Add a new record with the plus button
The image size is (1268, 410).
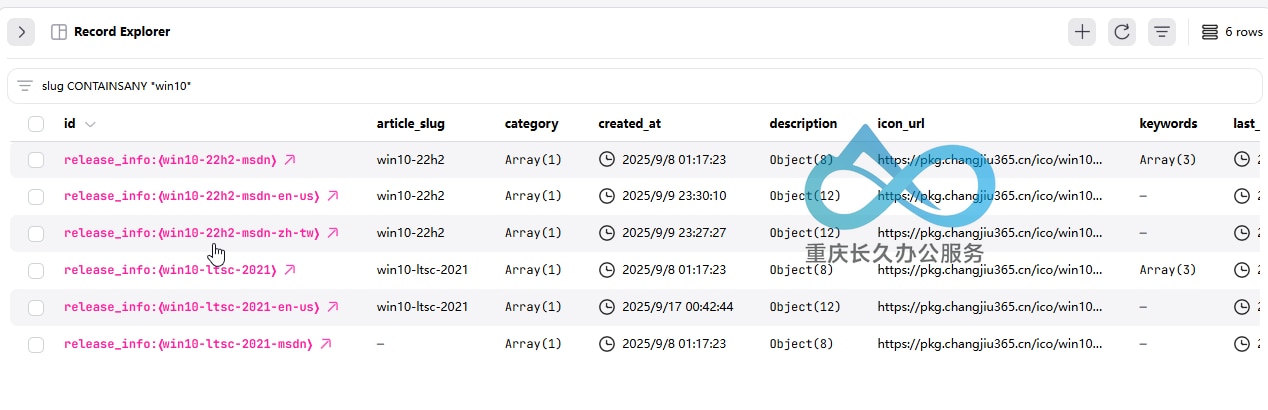(1082, 32)
